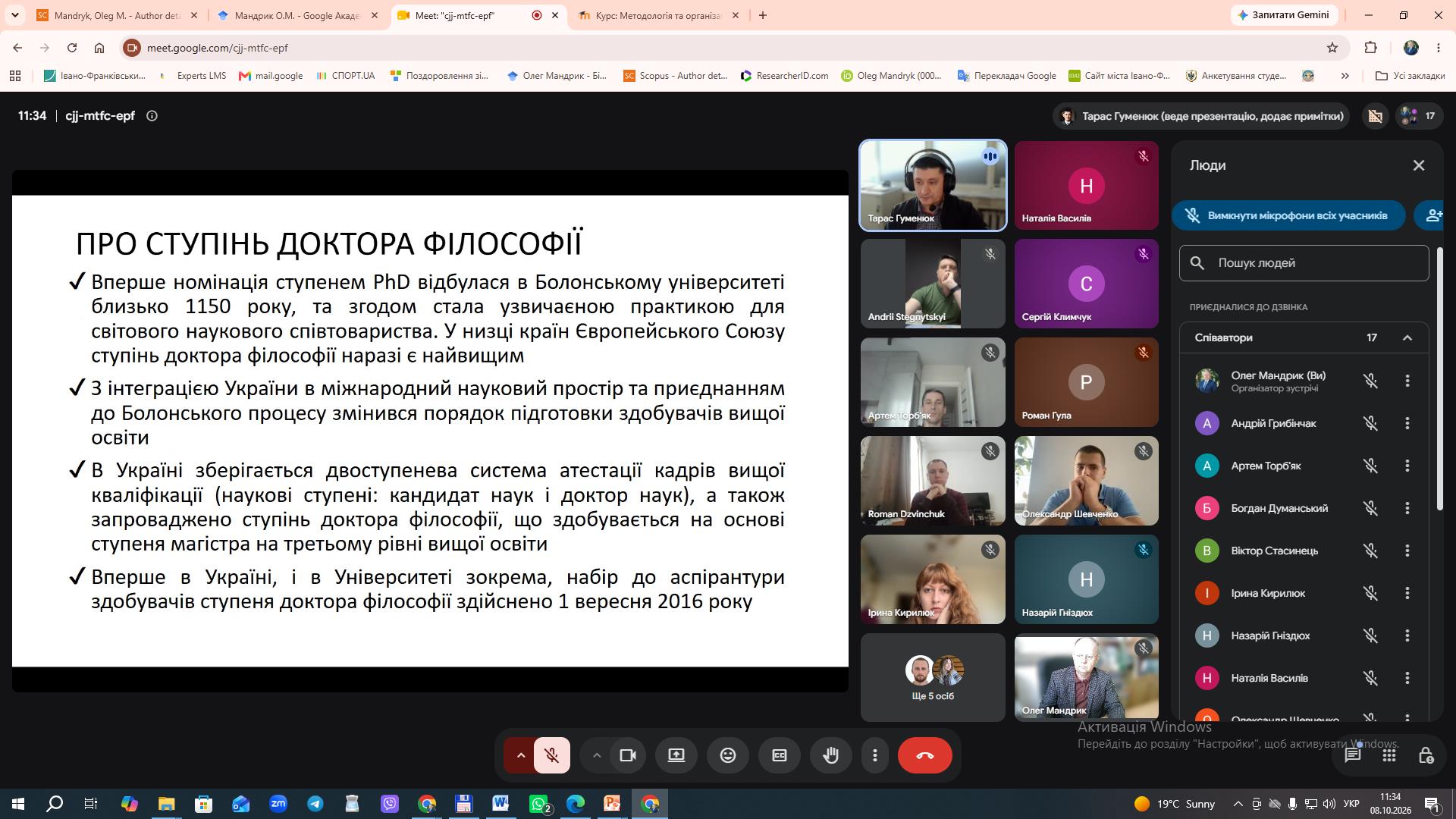Collapse the Співавтори section
Screen dimensions: 1456x819
coord(1407,338)
